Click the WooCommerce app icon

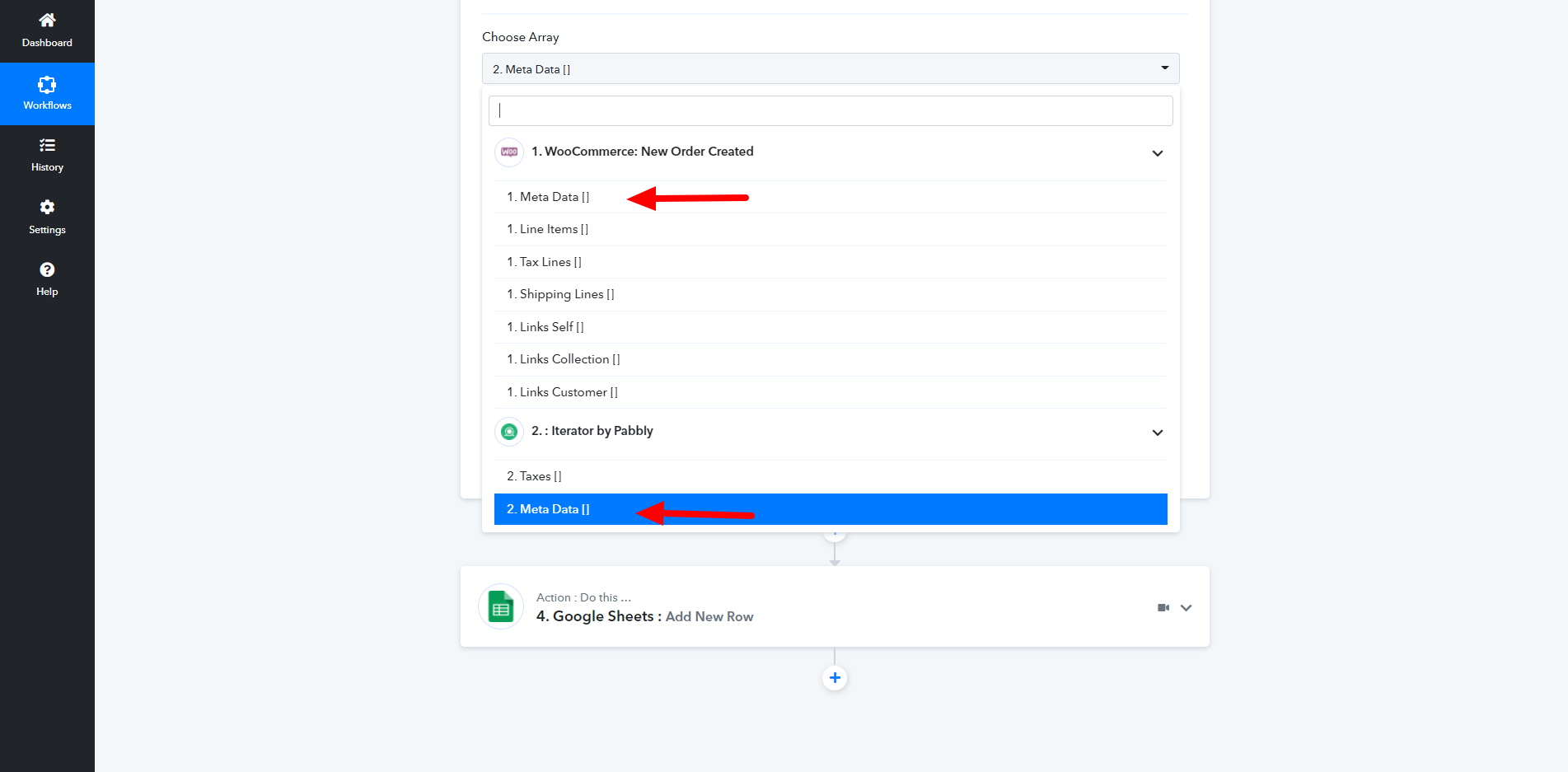point(509,152)
